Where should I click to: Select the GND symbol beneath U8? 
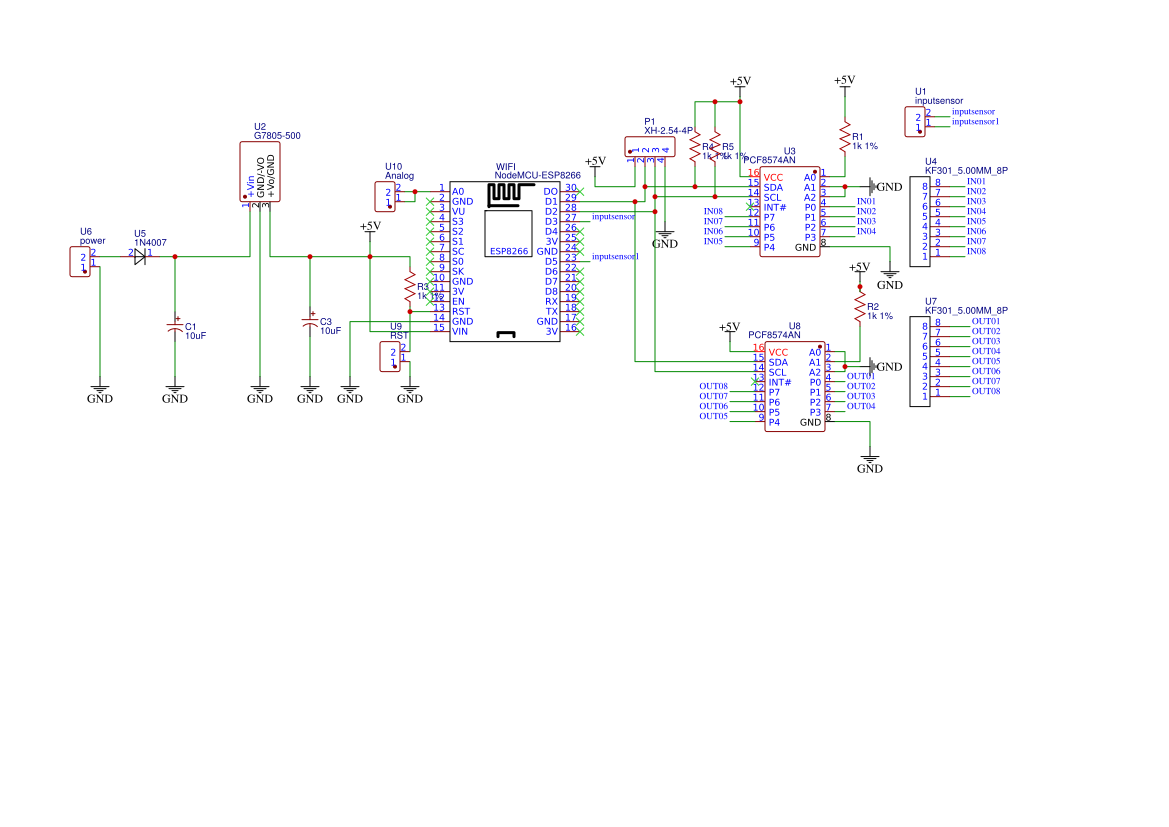click(x=870, y=460)
